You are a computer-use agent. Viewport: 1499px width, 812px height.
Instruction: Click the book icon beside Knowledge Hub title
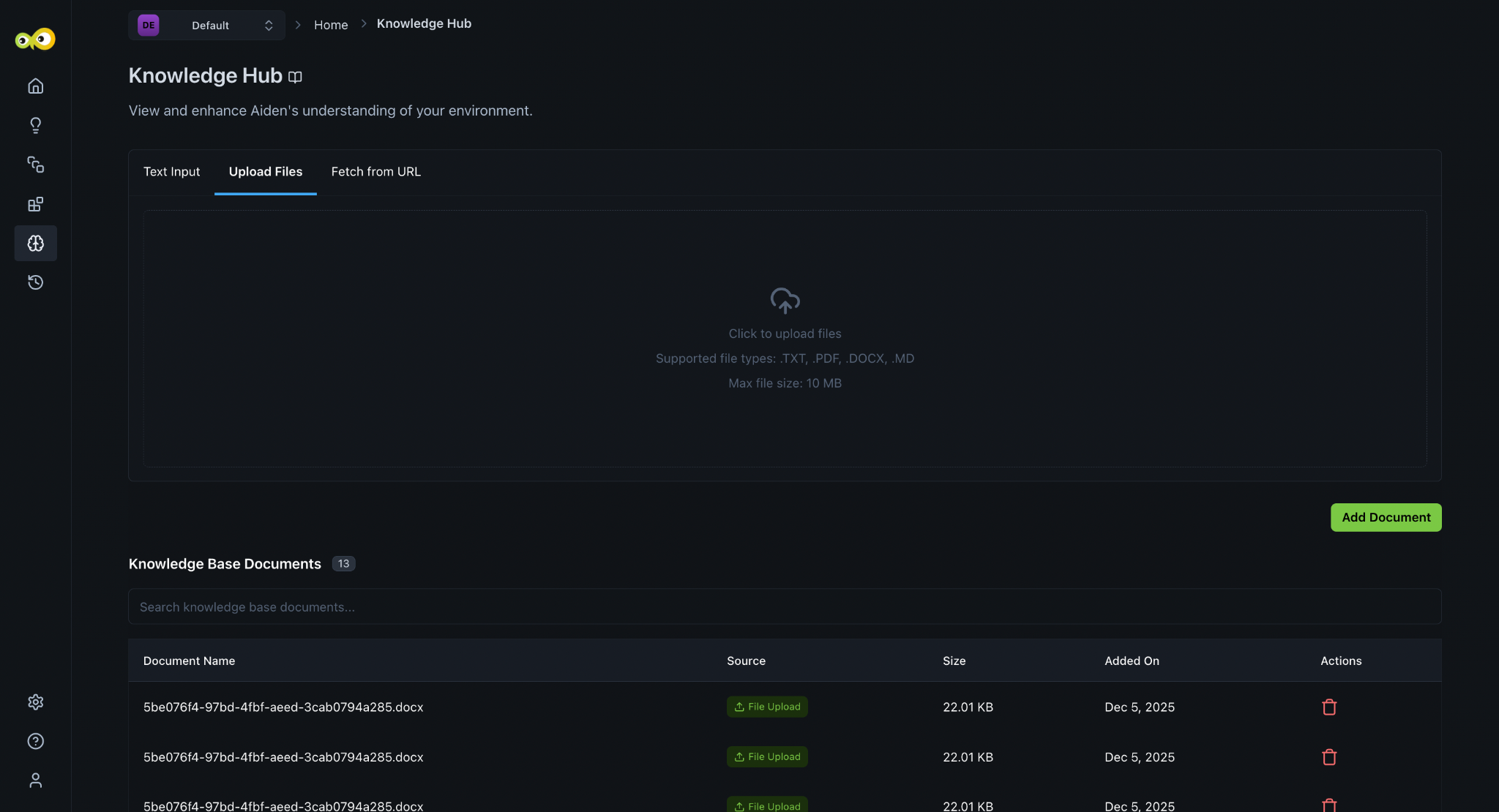click(x=295, y=77)
